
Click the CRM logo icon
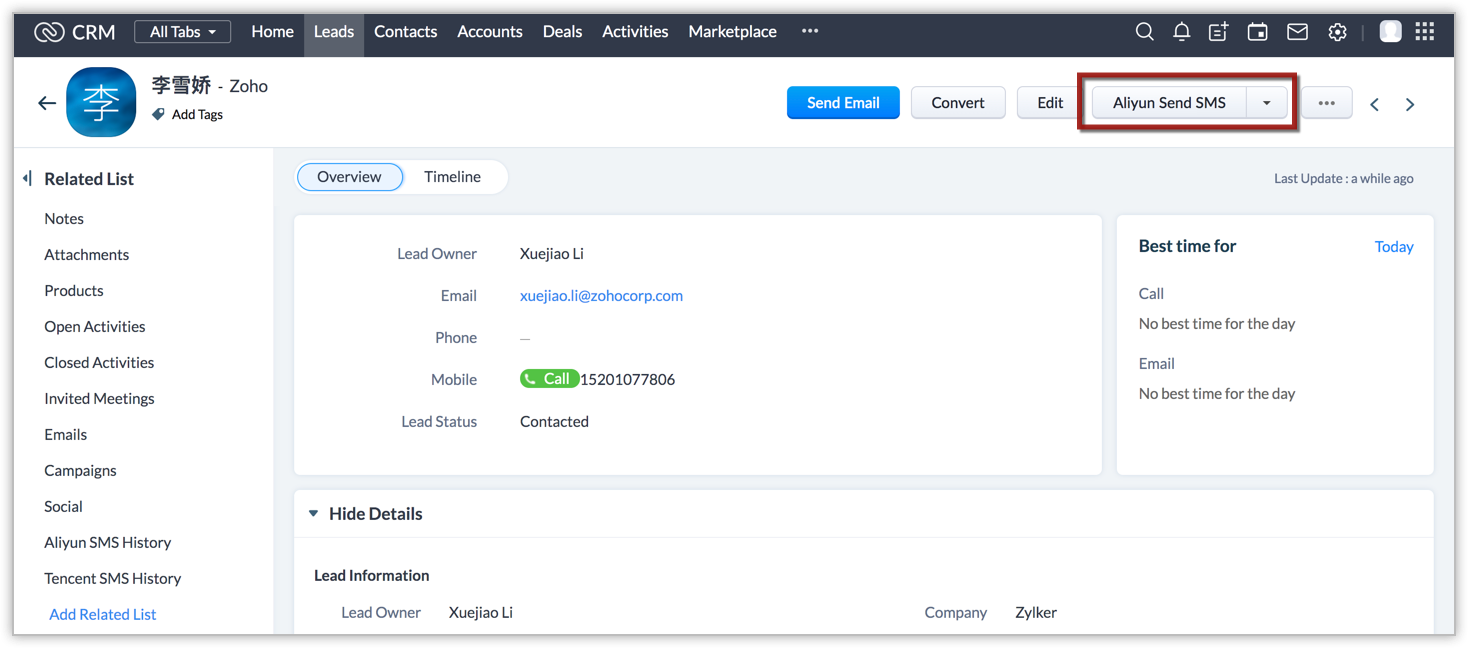tap(49, 32)
